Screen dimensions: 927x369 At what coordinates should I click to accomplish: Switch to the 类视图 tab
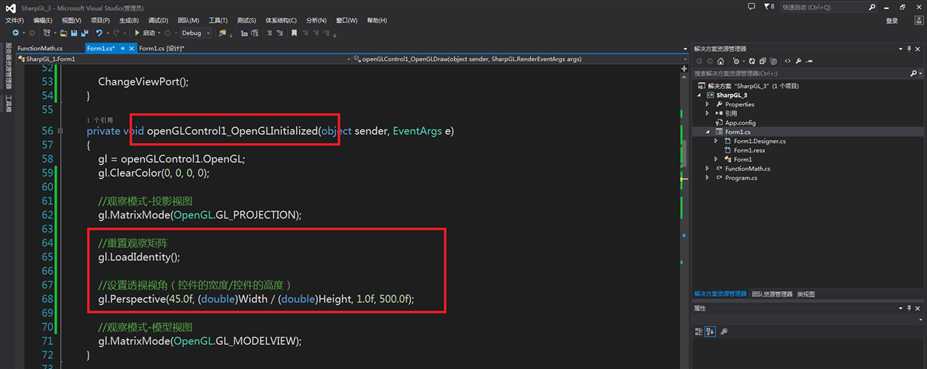point(806,294)
